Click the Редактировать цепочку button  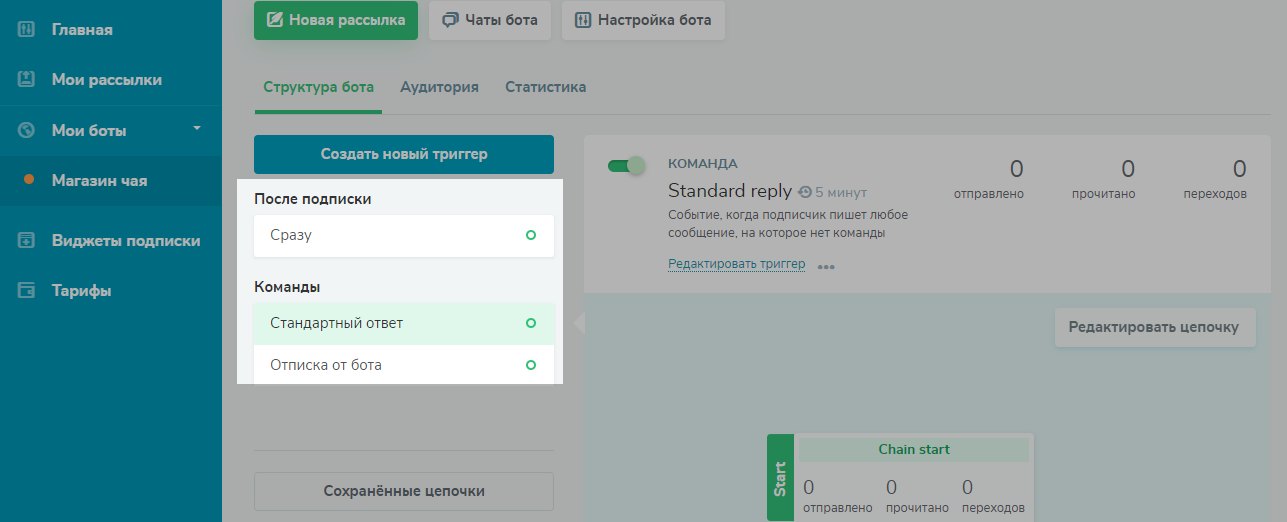[1154, 327]
